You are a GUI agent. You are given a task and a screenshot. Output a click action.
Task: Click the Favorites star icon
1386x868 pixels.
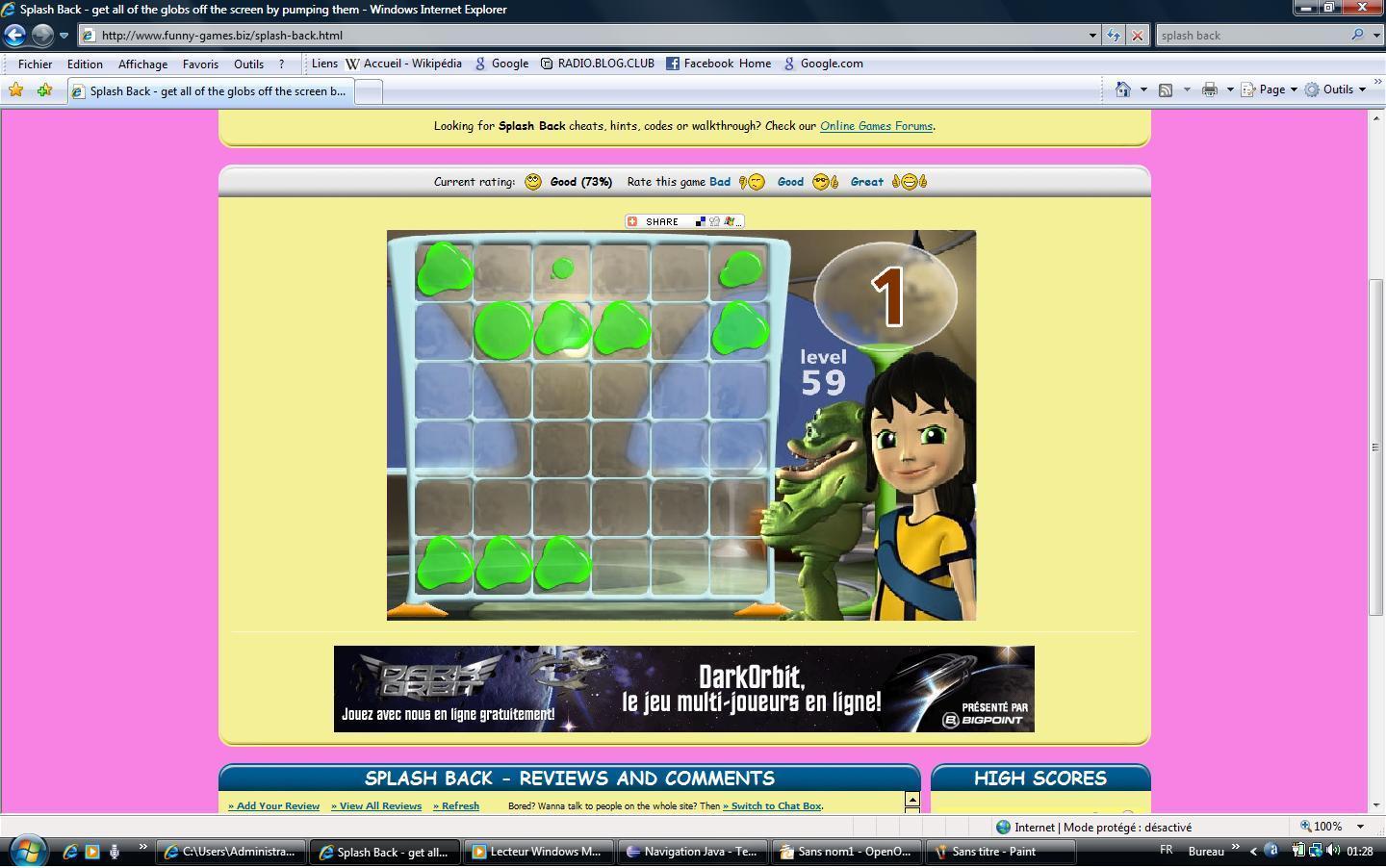pyautogui.click(x=15, y=90)
